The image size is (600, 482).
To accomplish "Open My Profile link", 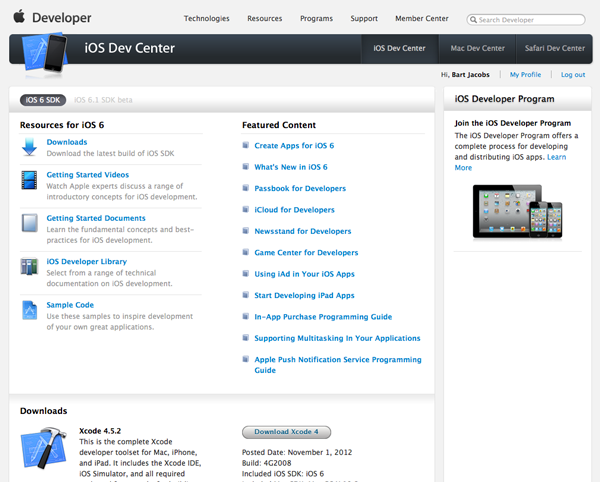I will 525,75.
